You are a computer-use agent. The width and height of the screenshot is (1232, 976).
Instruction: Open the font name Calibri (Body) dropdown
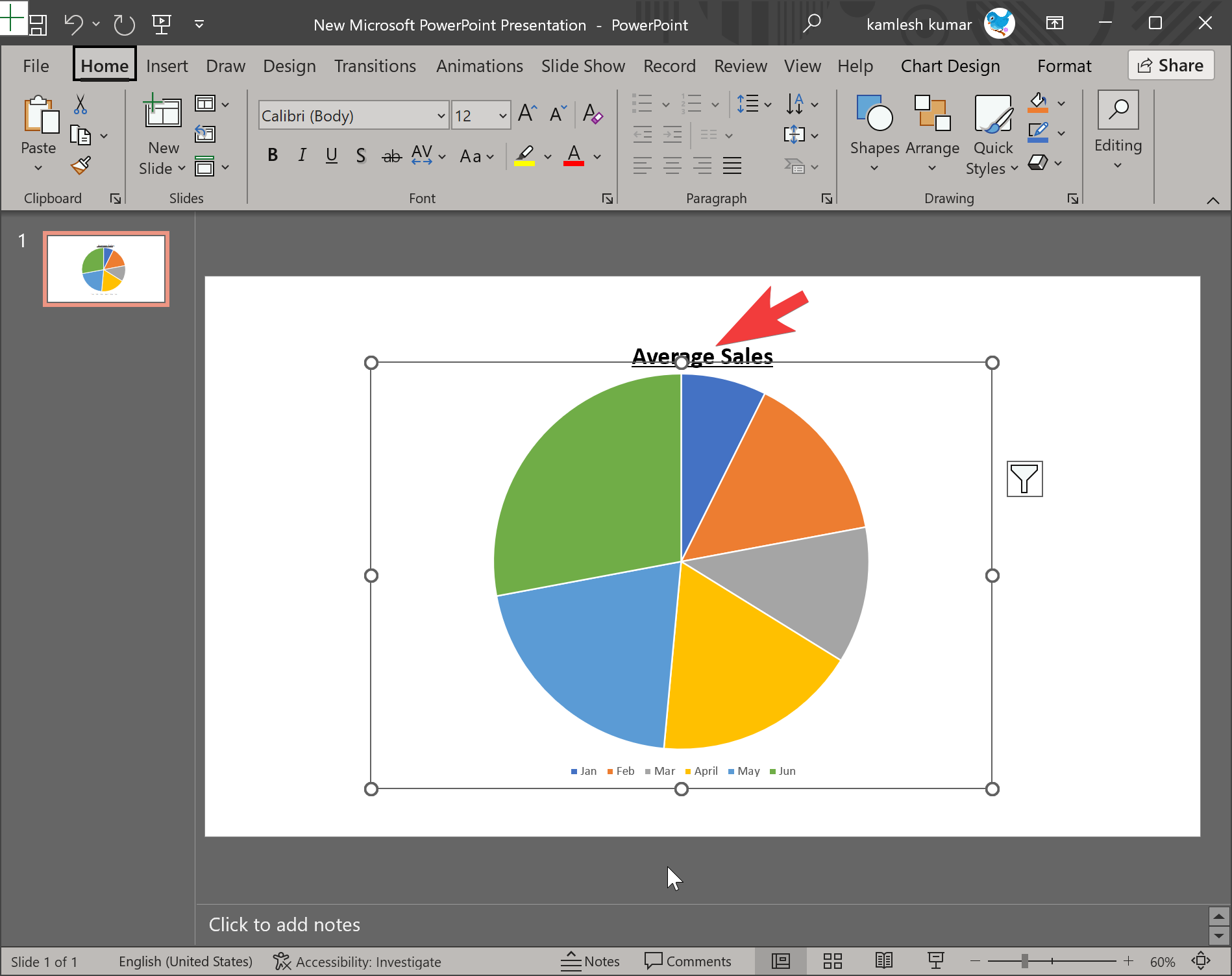(441, 116)
